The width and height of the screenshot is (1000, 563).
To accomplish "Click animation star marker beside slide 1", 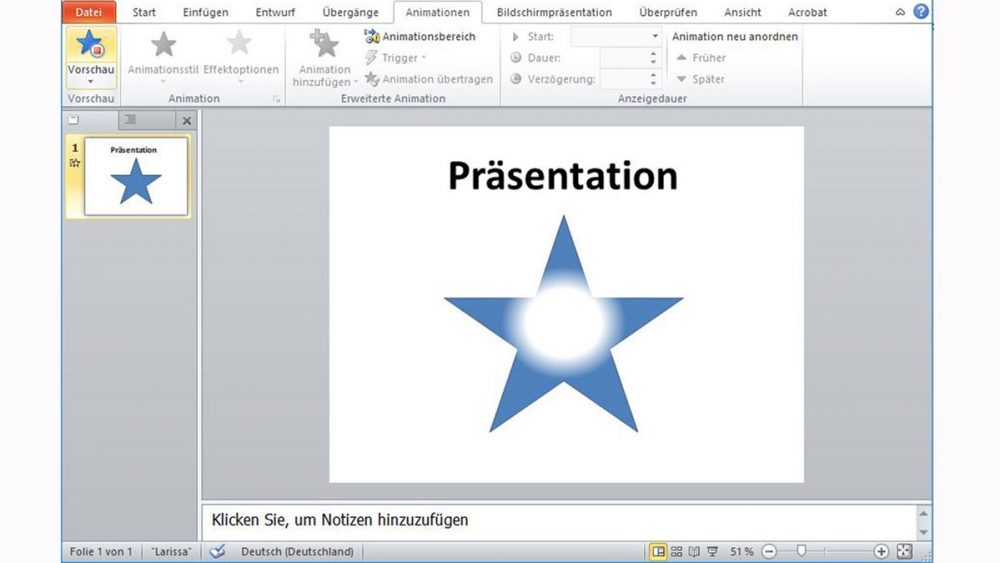I will [x=75, y=163].
